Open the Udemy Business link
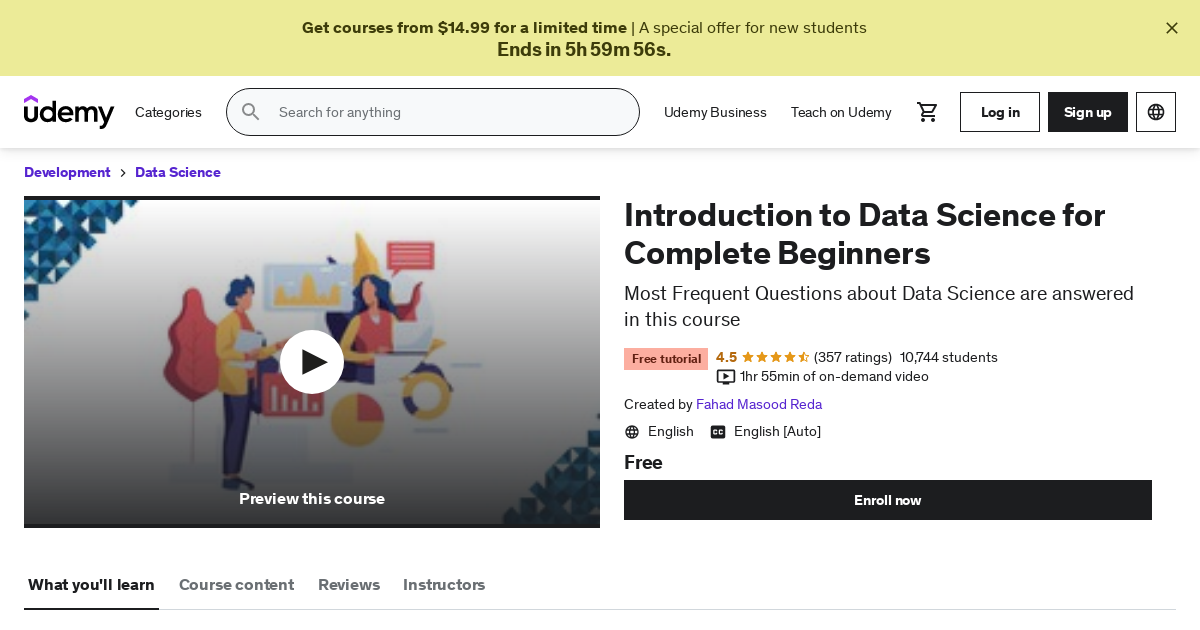Image resolution: width=1200 pixels, height=630 pixels. pyautogui.click(x=715, y=112)
